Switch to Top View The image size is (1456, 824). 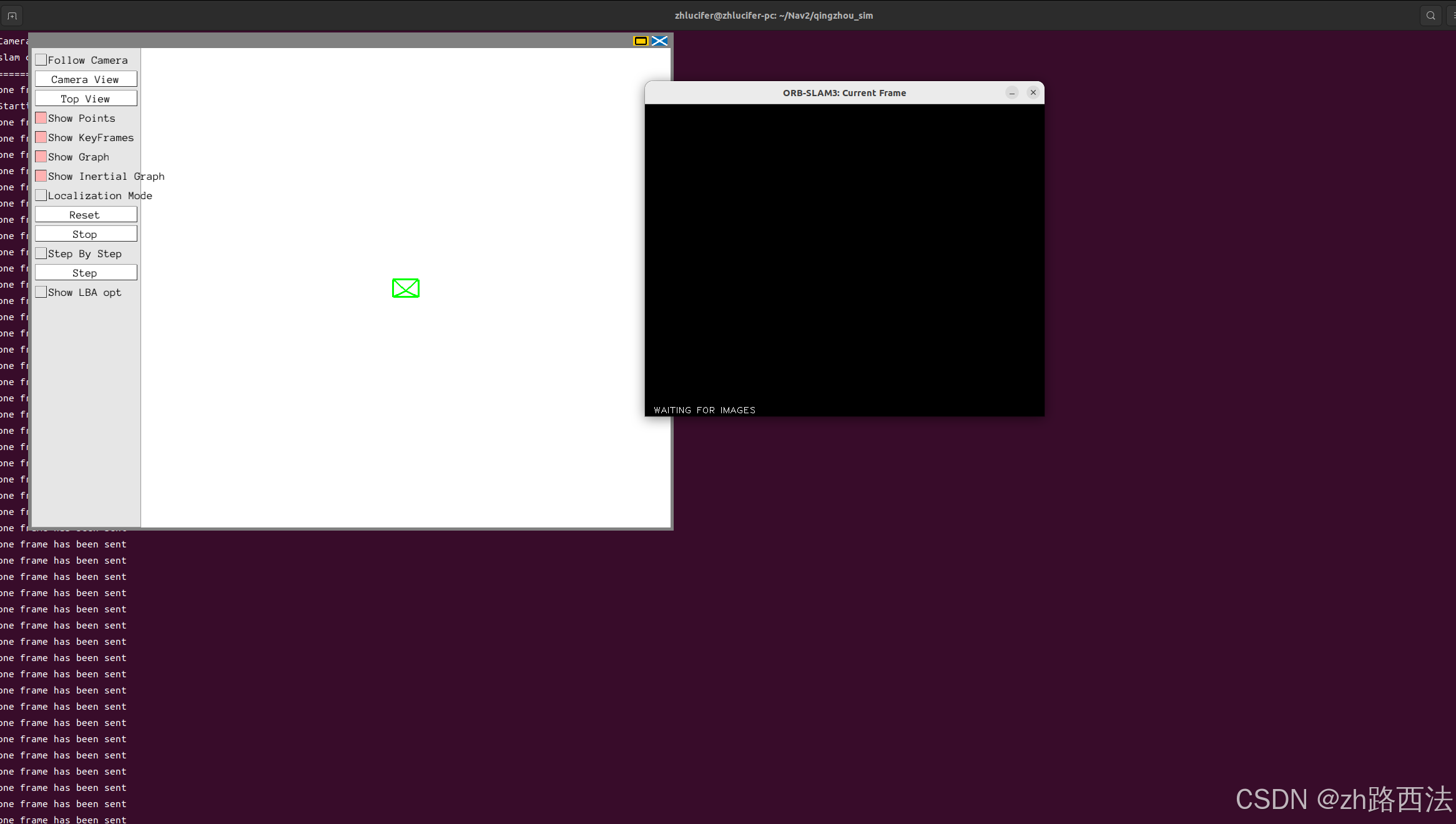[x=86, y=99]
